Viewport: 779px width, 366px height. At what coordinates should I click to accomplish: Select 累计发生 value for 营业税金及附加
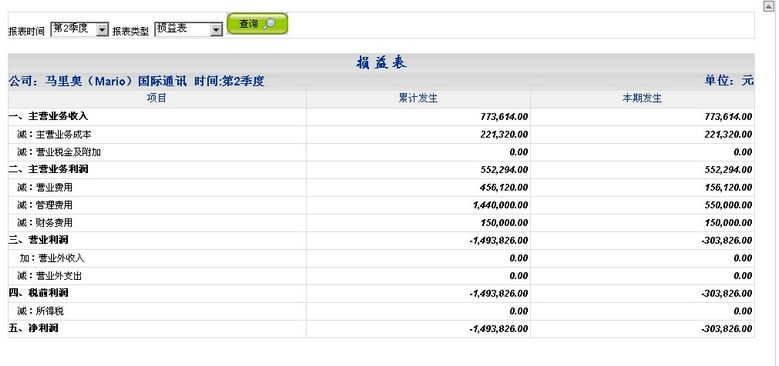click(519, 152)
